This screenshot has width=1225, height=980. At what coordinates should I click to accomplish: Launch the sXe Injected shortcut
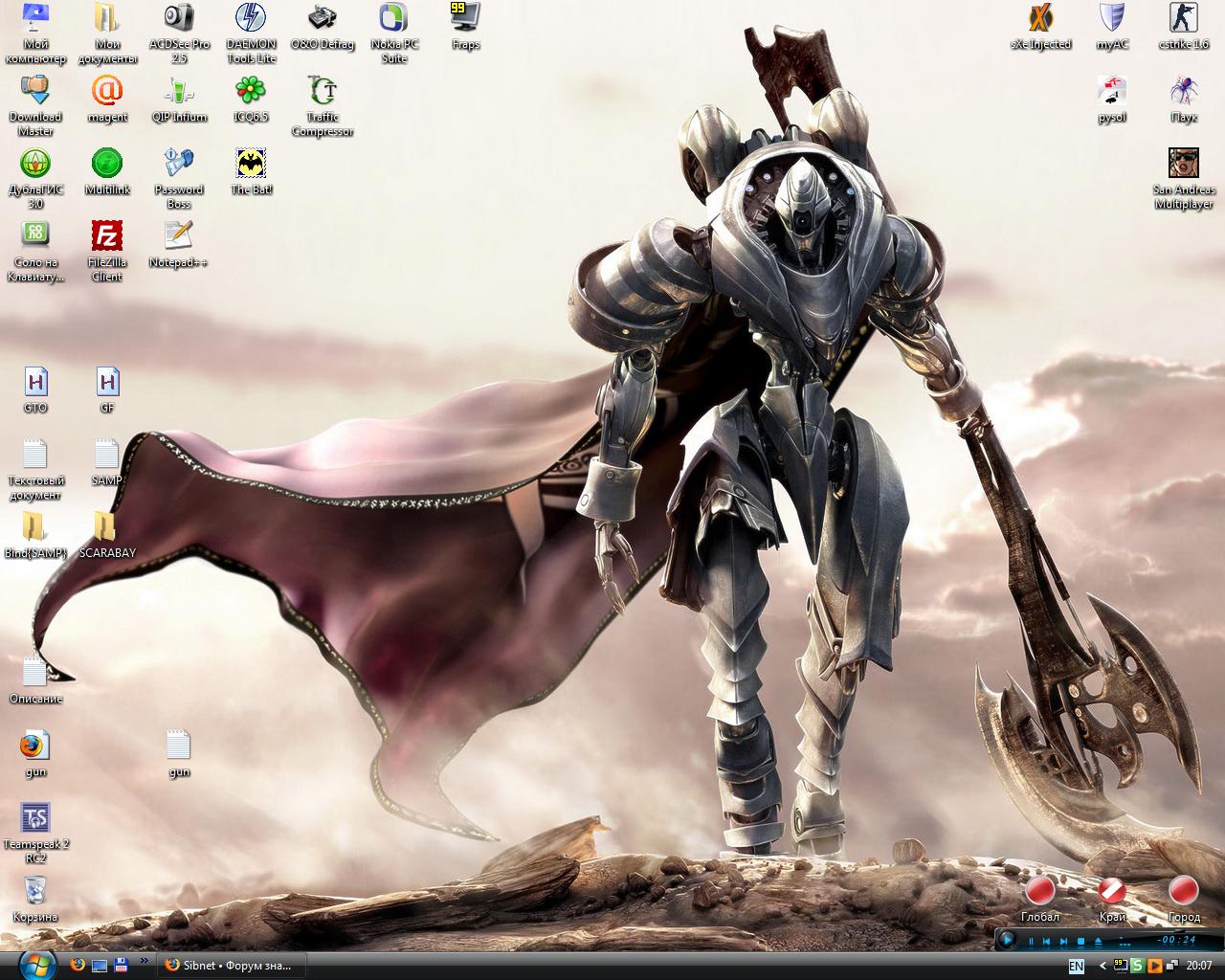pyautogui.click(x=1040, y=26)
